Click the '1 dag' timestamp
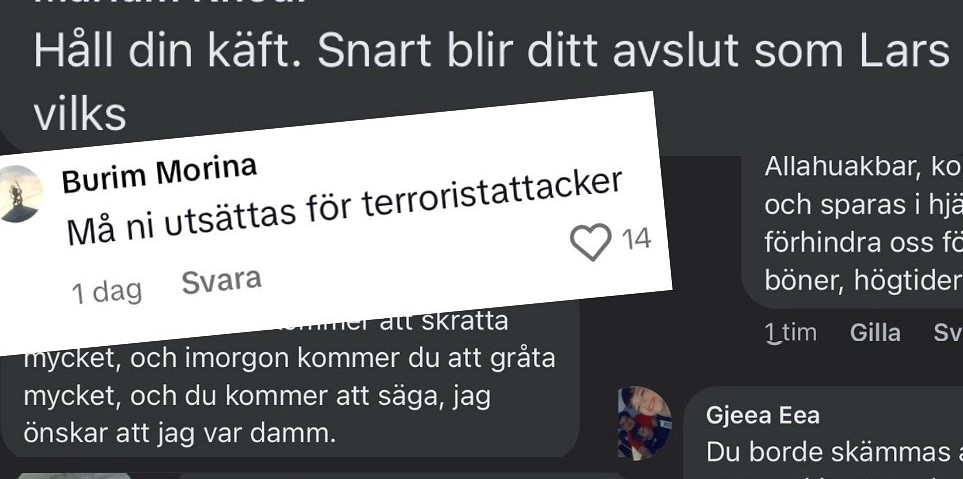This screenshot has height=479, width=963. tap(107, 292)
